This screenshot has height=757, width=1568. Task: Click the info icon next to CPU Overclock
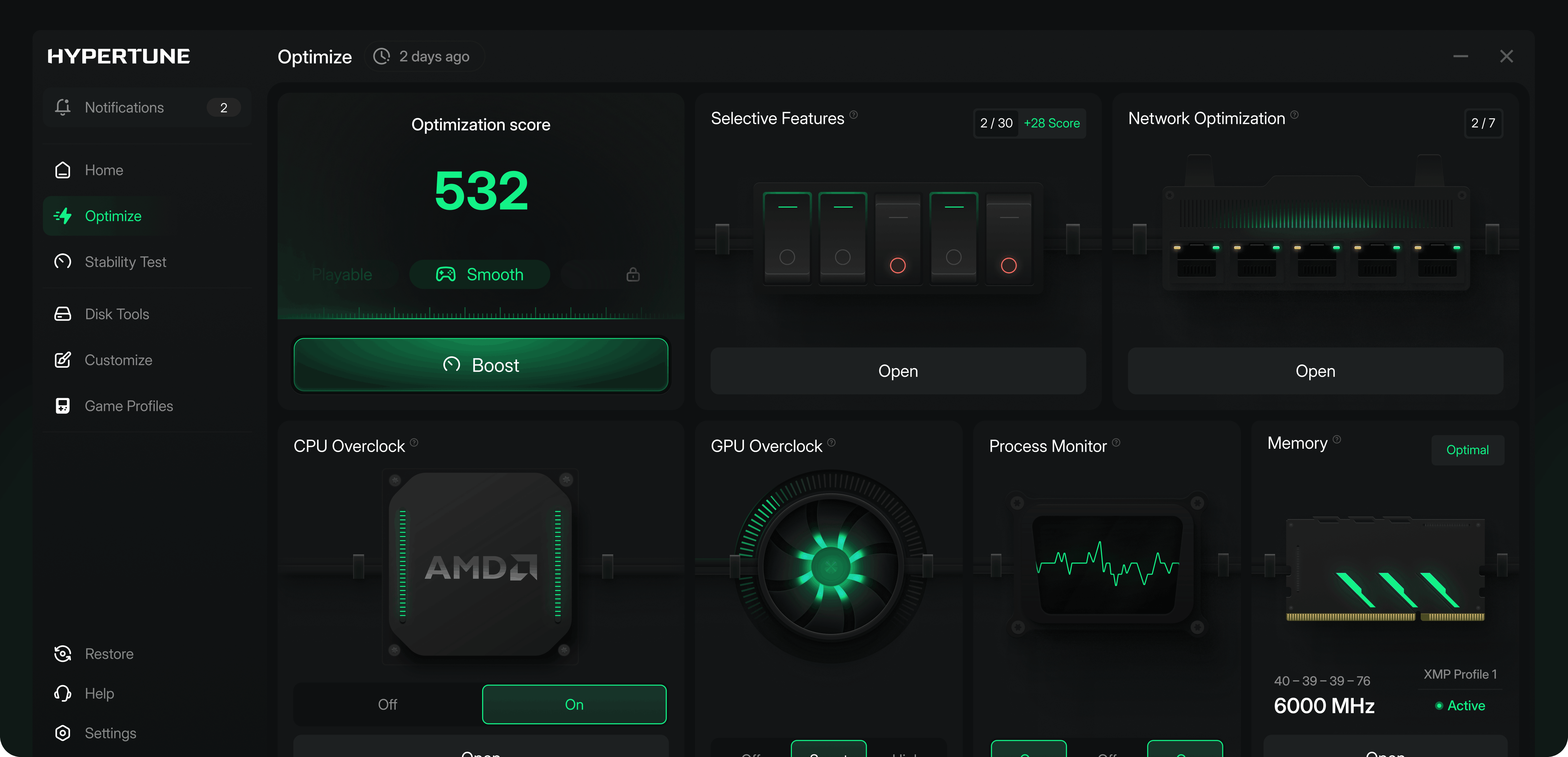(x=414, y=442)
